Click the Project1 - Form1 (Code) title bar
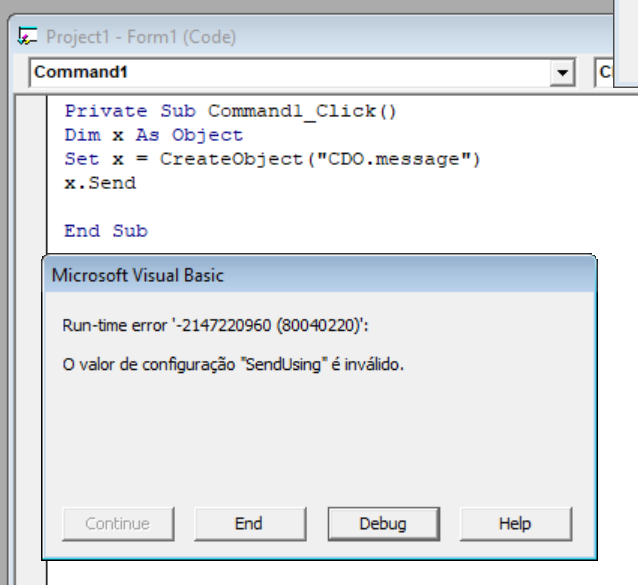638x585 pixels. tap(300, 39)
